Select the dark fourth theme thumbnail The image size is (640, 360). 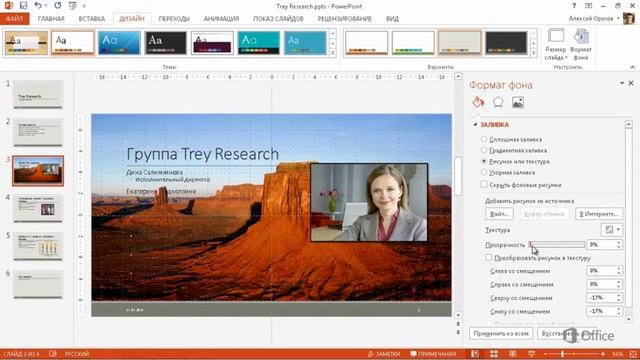tap(165, 42)
